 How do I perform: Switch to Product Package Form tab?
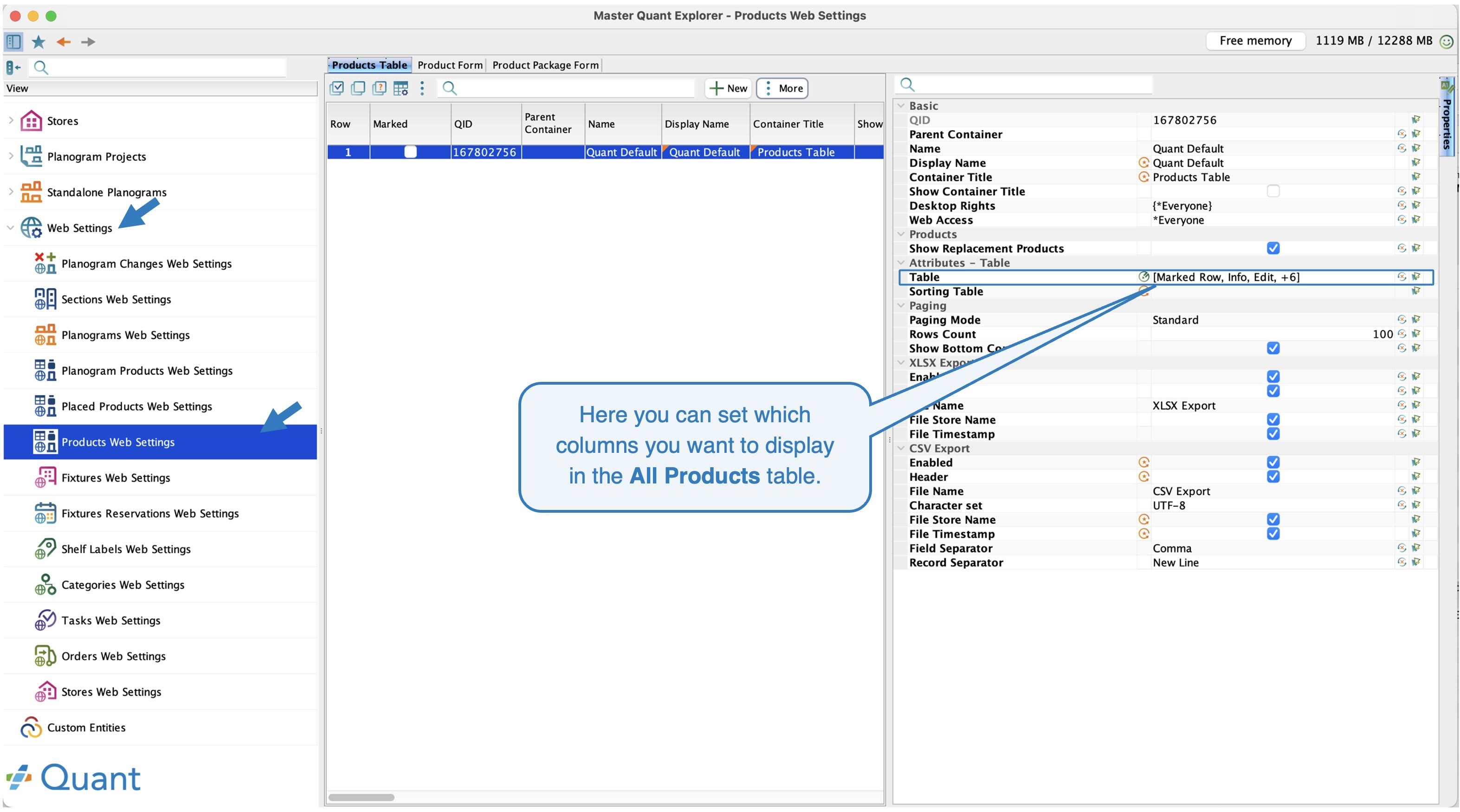tap(545, 65)
